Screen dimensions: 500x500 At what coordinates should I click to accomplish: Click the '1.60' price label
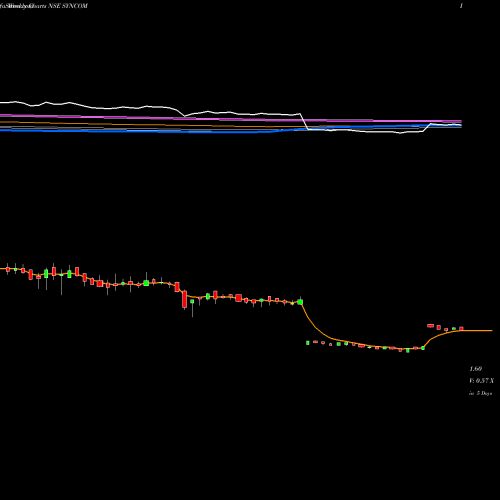pos(476,369)
